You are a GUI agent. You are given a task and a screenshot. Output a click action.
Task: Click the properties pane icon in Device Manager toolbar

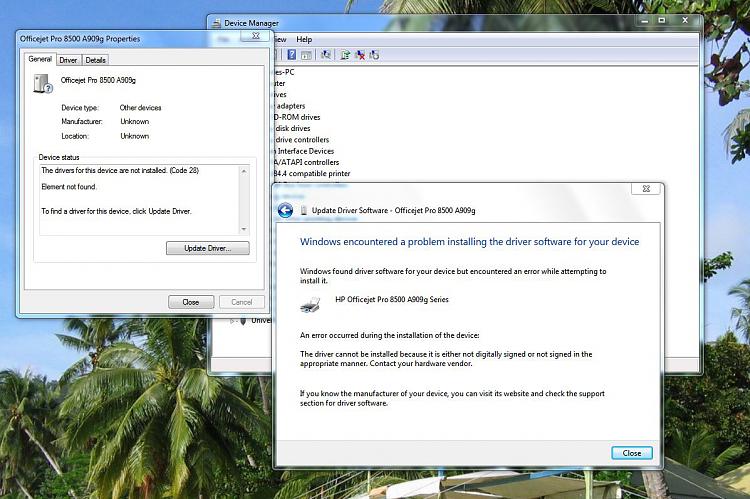click(306, 55)
